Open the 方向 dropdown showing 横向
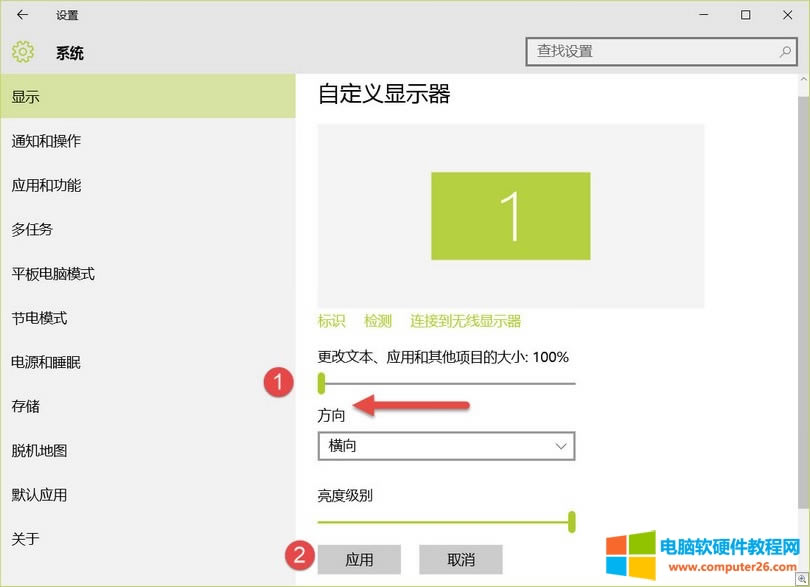The image size is (810, 587). (446, 446)
